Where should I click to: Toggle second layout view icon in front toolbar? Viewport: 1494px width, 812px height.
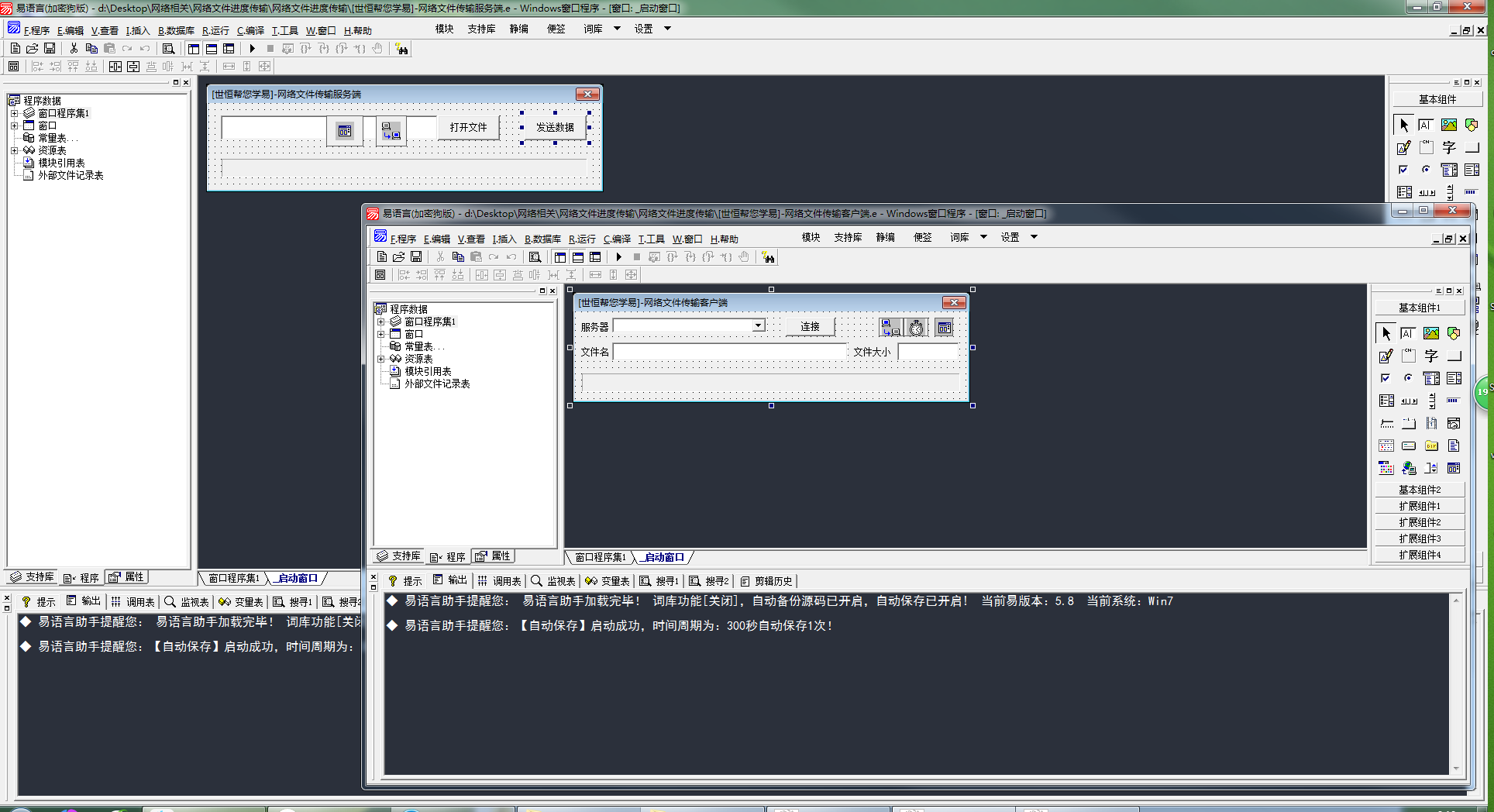point(578,256)
